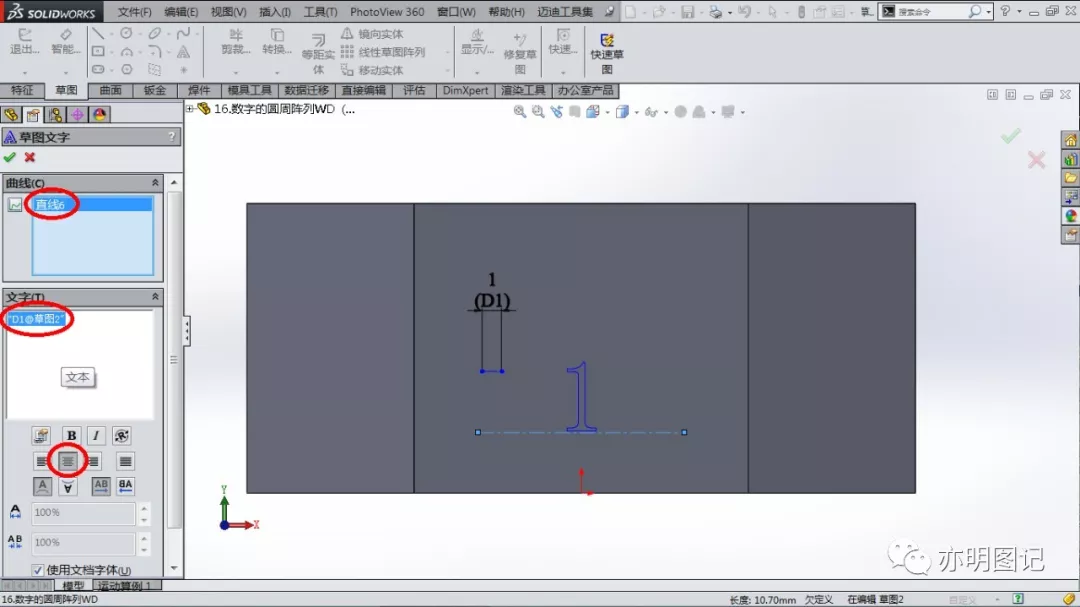Image resolution: width=1080 pixels, height=607 pixels.
Task: Click the Italic text formatting button
Action: tap(96, 435)
